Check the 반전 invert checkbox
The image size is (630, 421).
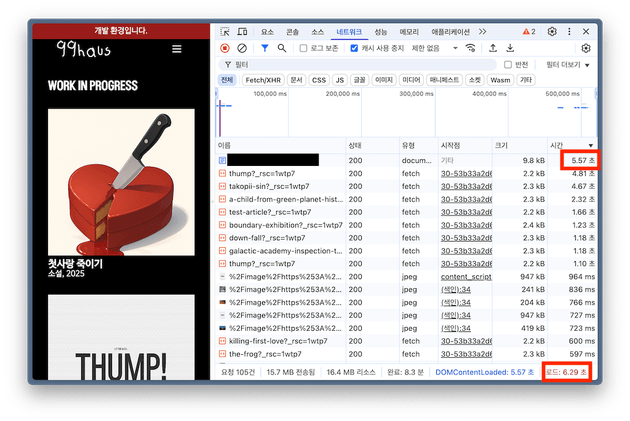(x=507, y=64)
